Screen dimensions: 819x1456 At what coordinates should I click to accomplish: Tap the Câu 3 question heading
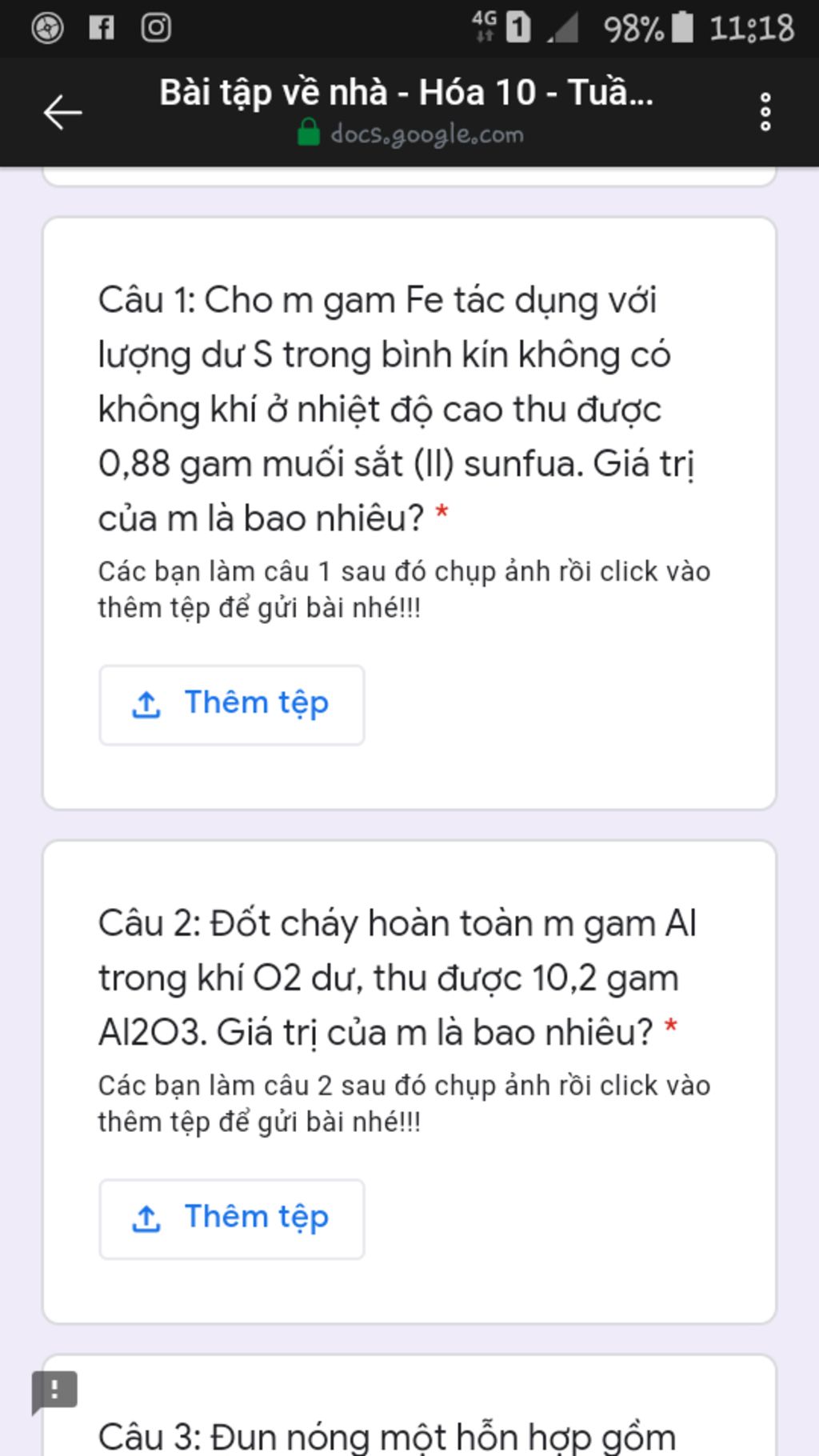(x=387, y=1436)
